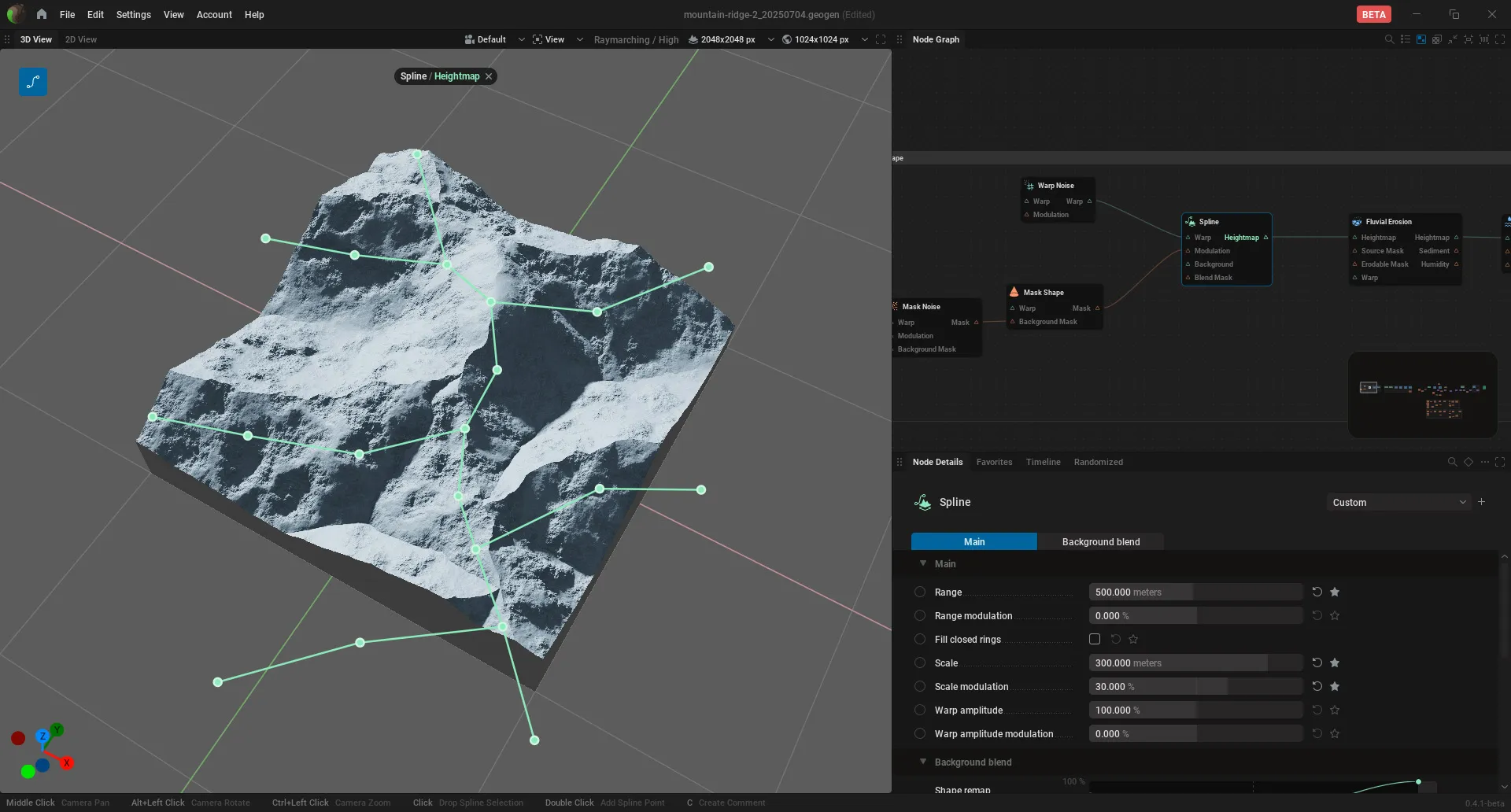Open the Favorites panel tab
The image size is (1511, 812).
994,462
